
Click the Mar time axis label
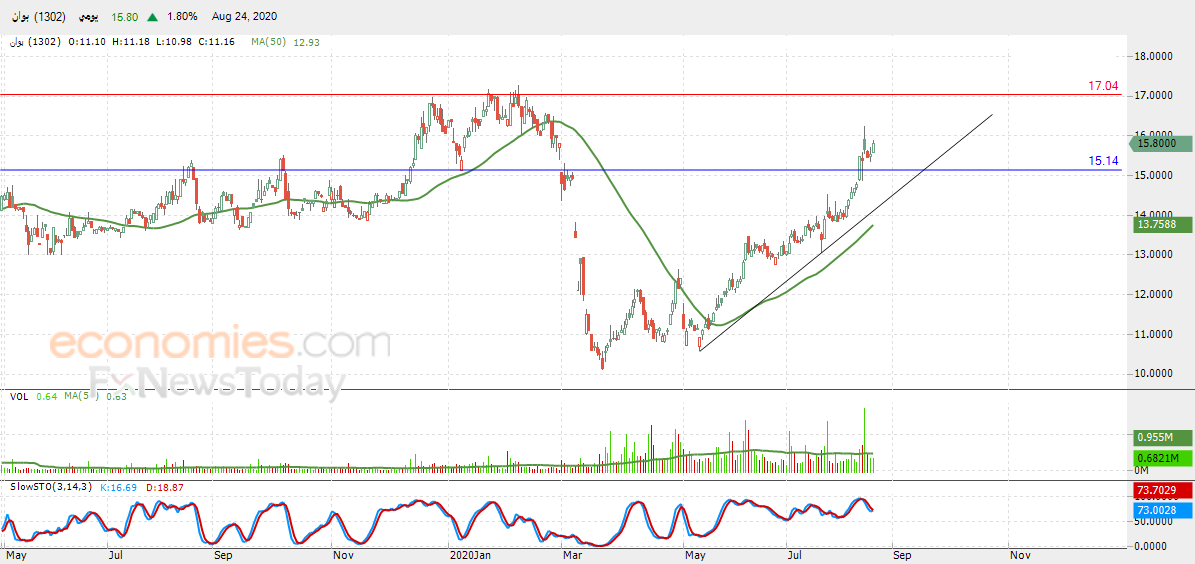pos(571,556)
